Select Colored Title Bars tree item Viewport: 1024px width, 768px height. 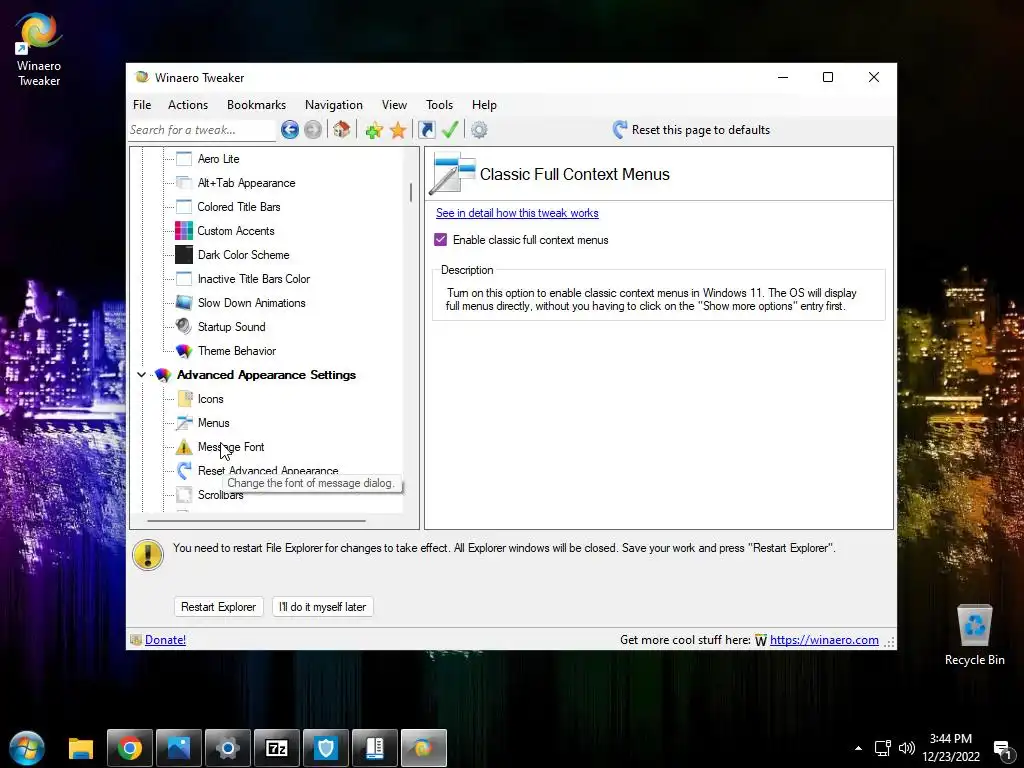coord(239,207)
